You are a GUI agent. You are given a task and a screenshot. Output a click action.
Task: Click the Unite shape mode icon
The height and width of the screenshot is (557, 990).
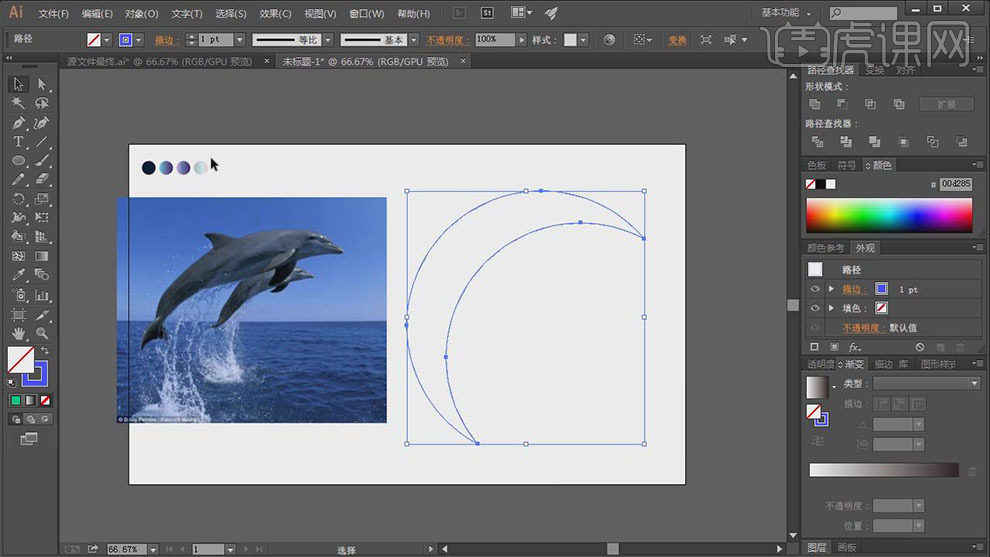tap(815, 104)
